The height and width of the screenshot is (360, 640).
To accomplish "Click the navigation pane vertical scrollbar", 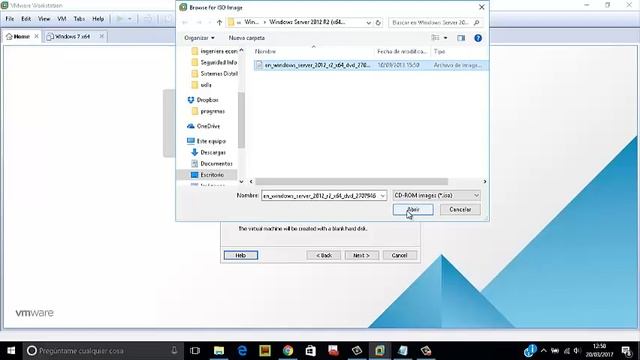I will (x=241, y=120).
